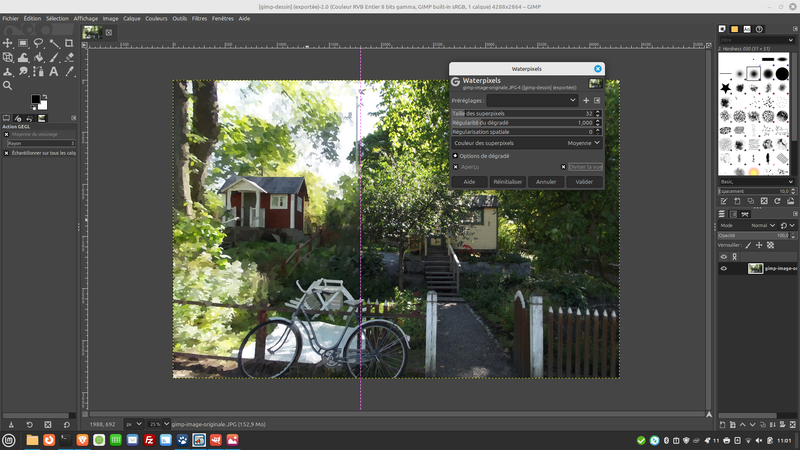Viewport: 800px width, 450px height.
Task: Select the Fuzzy Select wand tool
Action: [x=53, y=43]
